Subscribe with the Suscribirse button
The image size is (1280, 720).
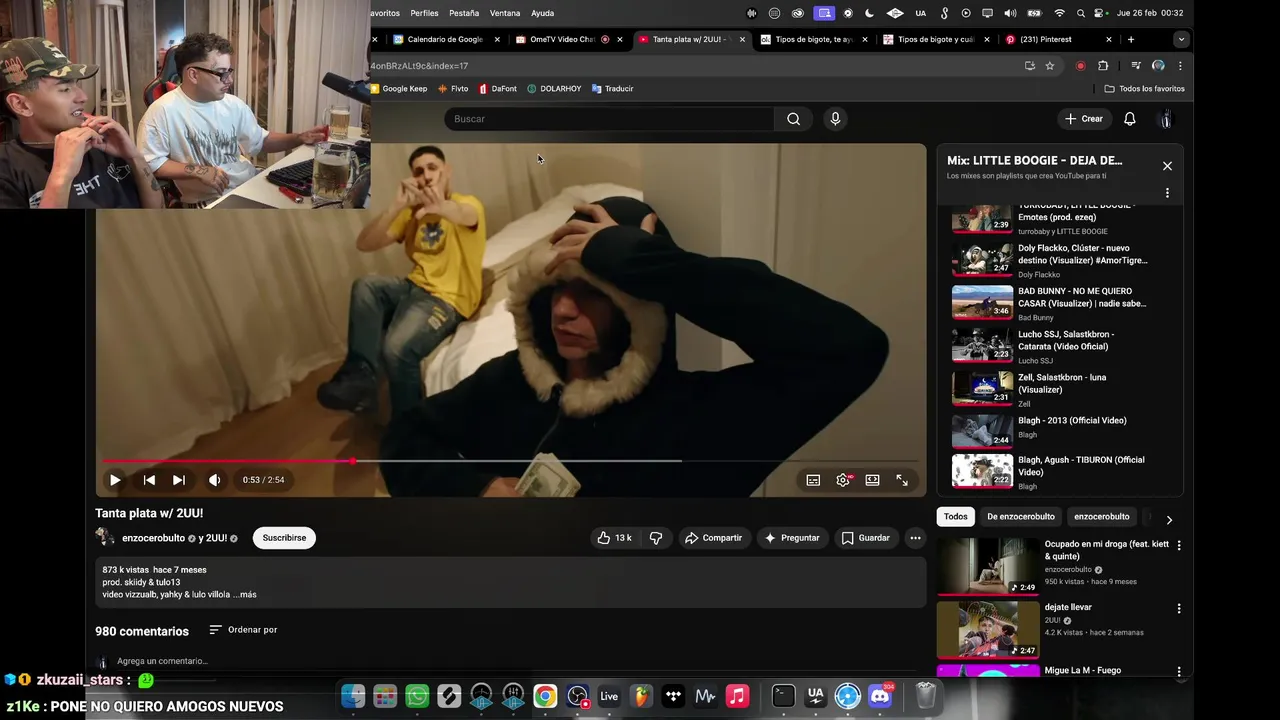click(x=284, y=538)
